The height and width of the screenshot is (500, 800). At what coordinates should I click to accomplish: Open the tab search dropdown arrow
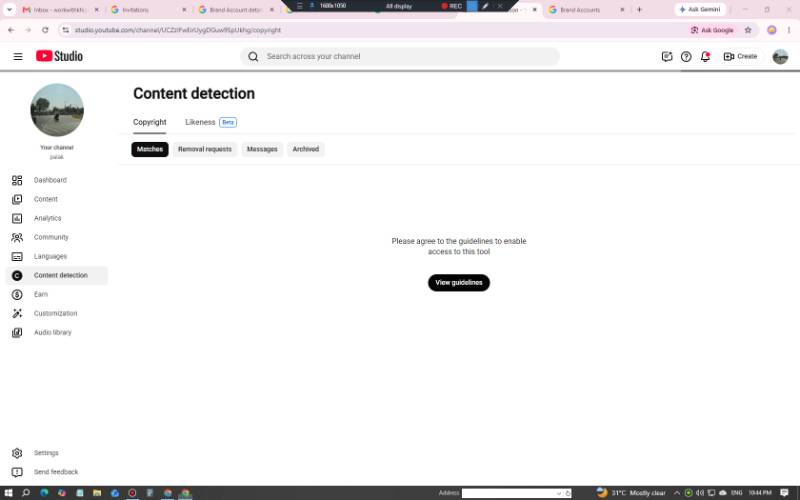(x=9, y=9)
